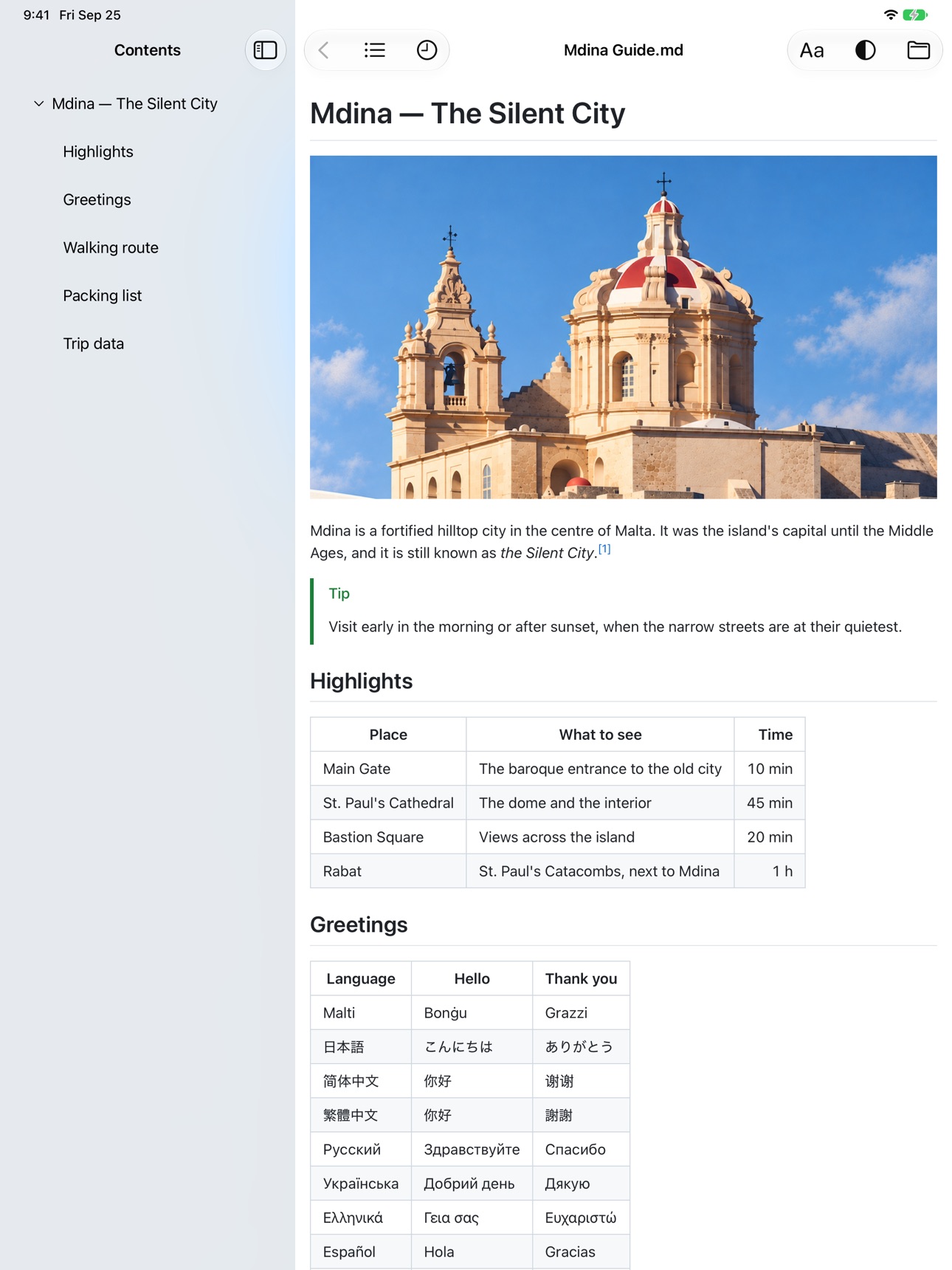Select the Main Gate table cell
The image size is (952, 1270).
tap(388, 769)
